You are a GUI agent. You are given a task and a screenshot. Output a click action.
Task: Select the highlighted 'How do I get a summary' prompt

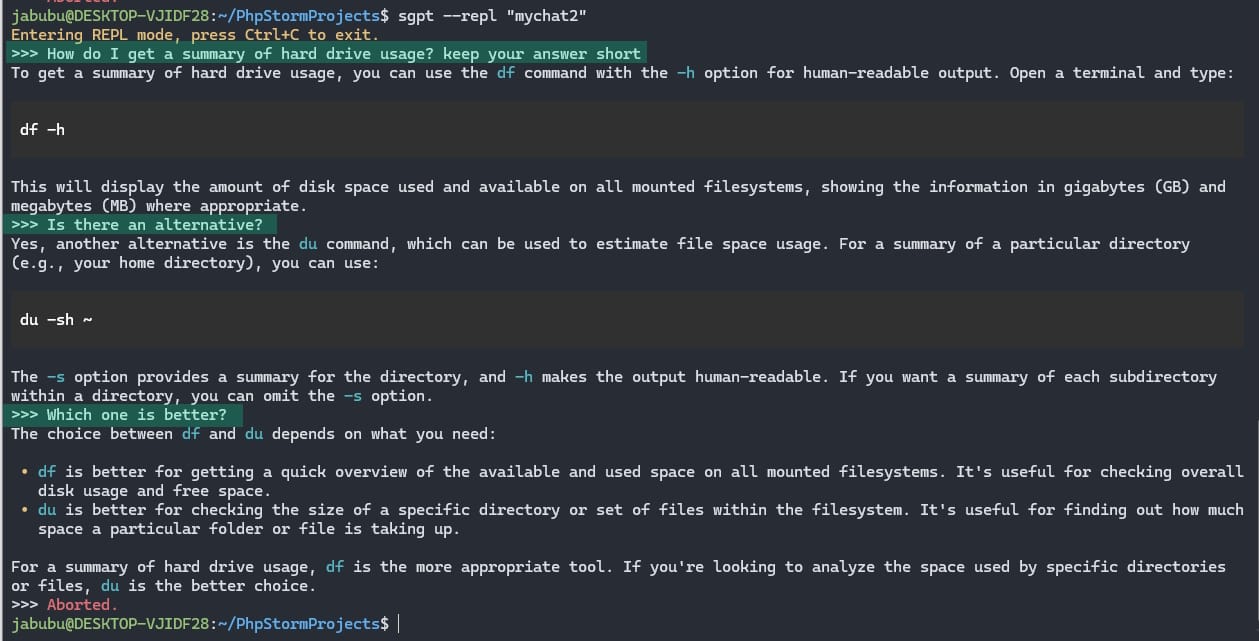tap(326, 54)
